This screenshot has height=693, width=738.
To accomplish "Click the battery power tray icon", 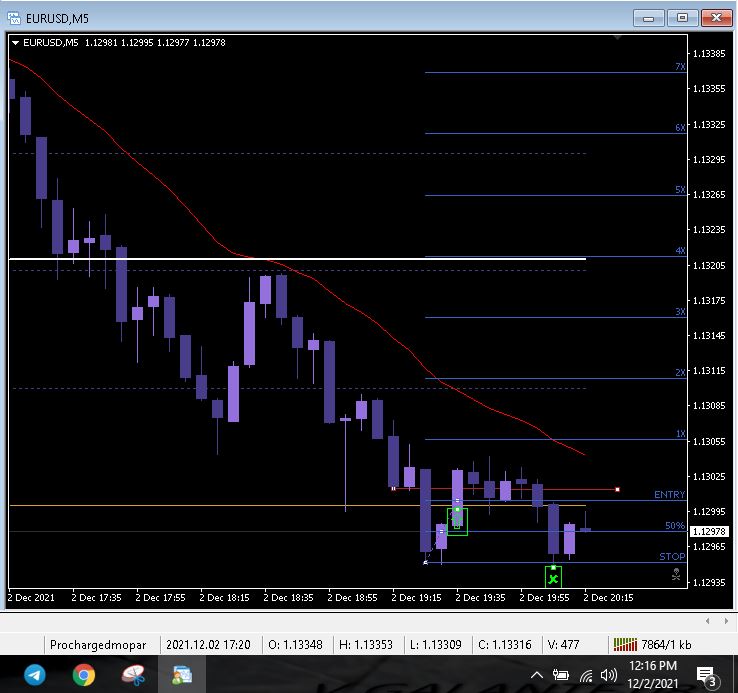I will click(x=561, y=676).
